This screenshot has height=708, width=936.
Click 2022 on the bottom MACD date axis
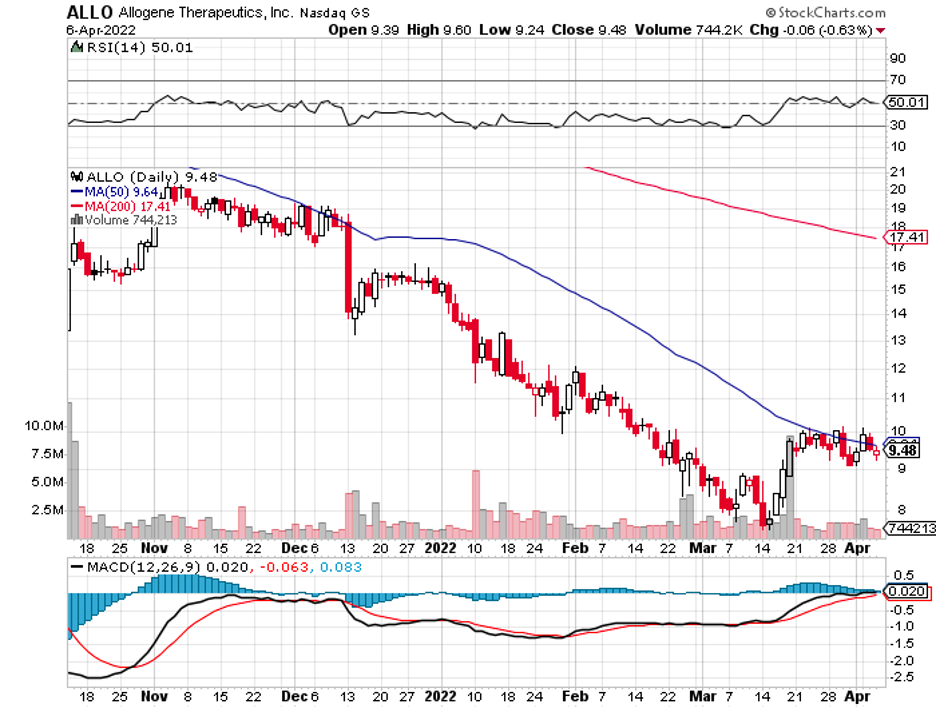[x=440, y=696]
